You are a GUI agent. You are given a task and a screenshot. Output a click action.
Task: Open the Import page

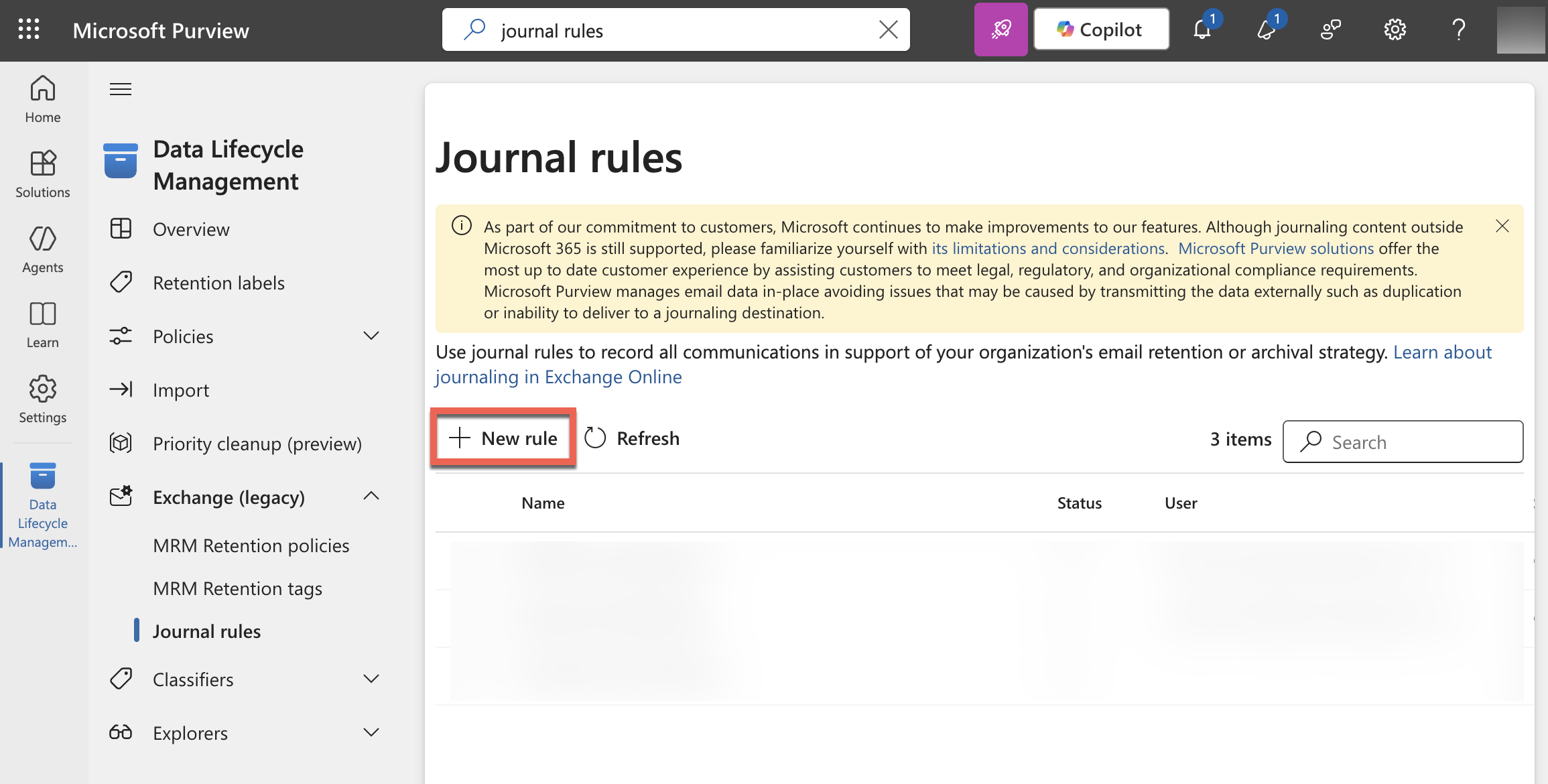coord(181,390)
